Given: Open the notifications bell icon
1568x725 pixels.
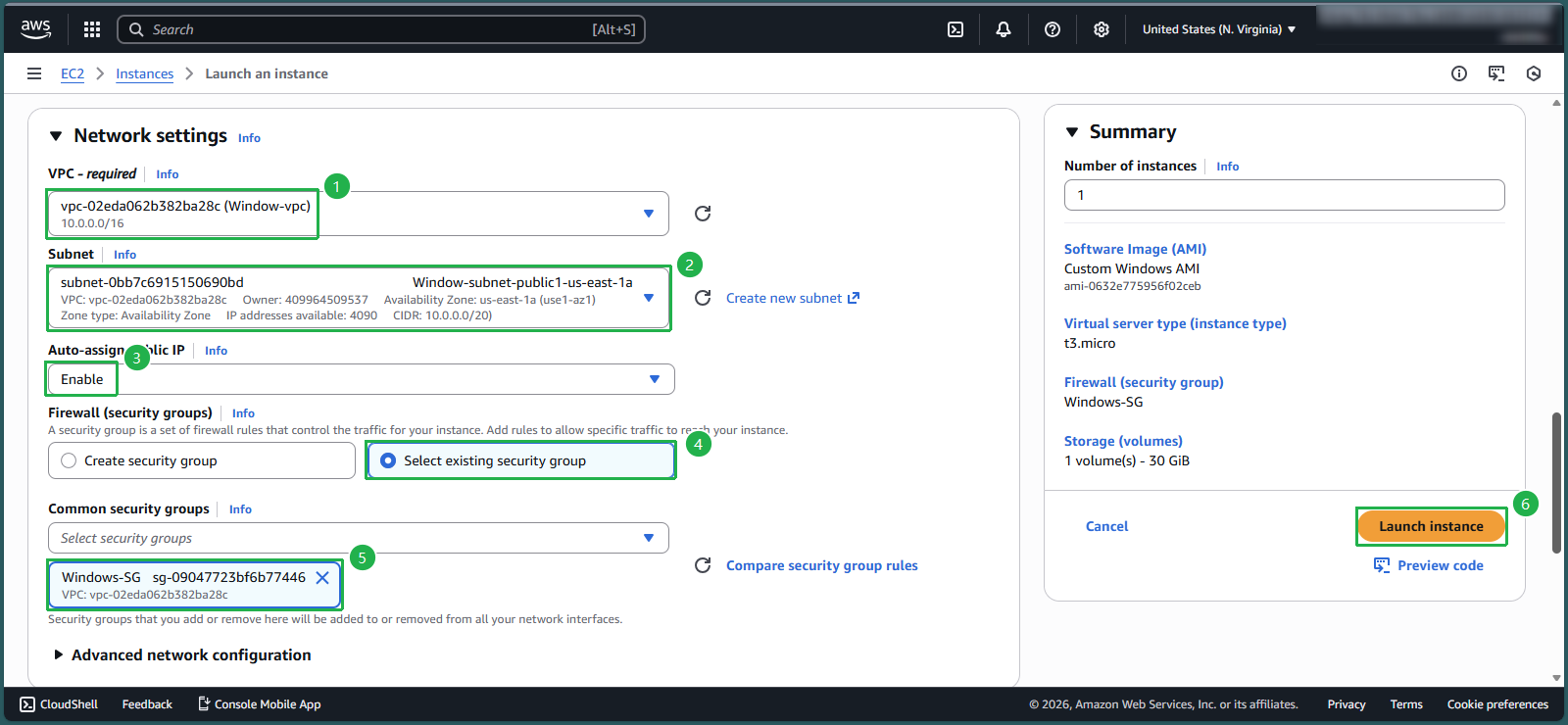Looking at the screenshot, I should click(1004, 29).
